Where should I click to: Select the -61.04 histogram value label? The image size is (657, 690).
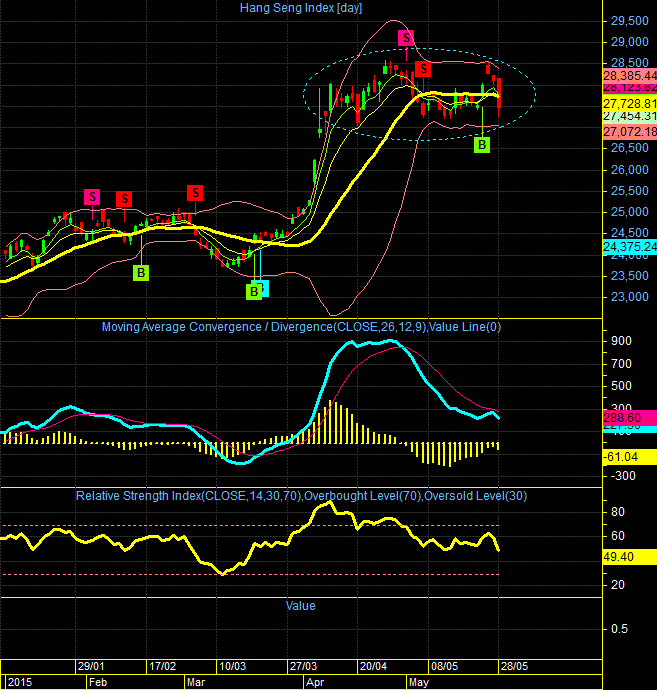click(x=630, y=457)
